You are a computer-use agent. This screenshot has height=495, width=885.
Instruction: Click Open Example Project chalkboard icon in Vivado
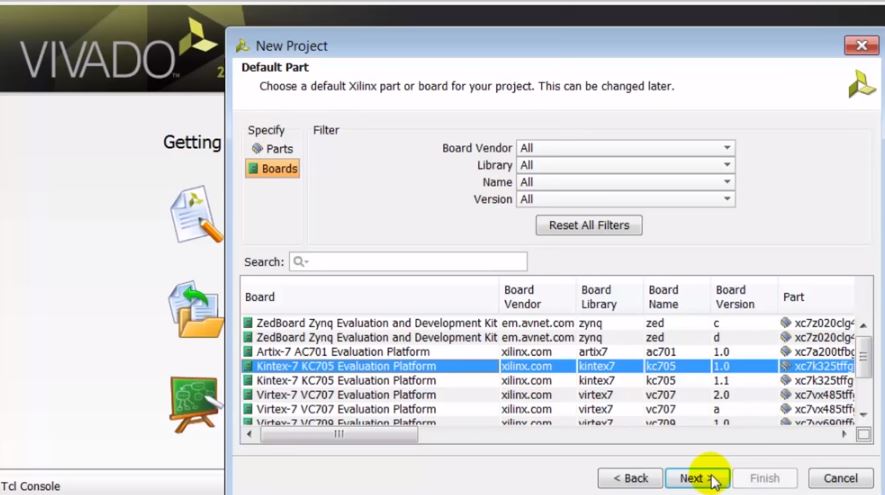pyautogui.click(x=196, y=404)
